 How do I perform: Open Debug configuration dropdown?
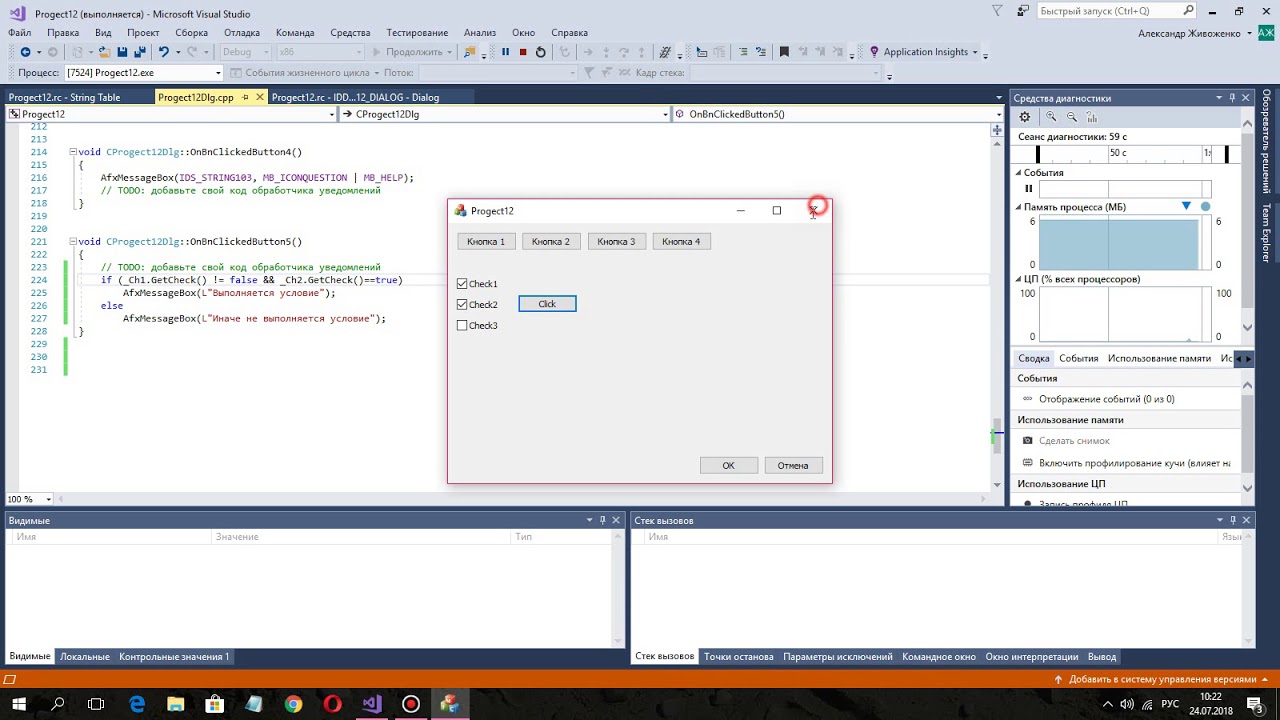click(x=244, y=52)
